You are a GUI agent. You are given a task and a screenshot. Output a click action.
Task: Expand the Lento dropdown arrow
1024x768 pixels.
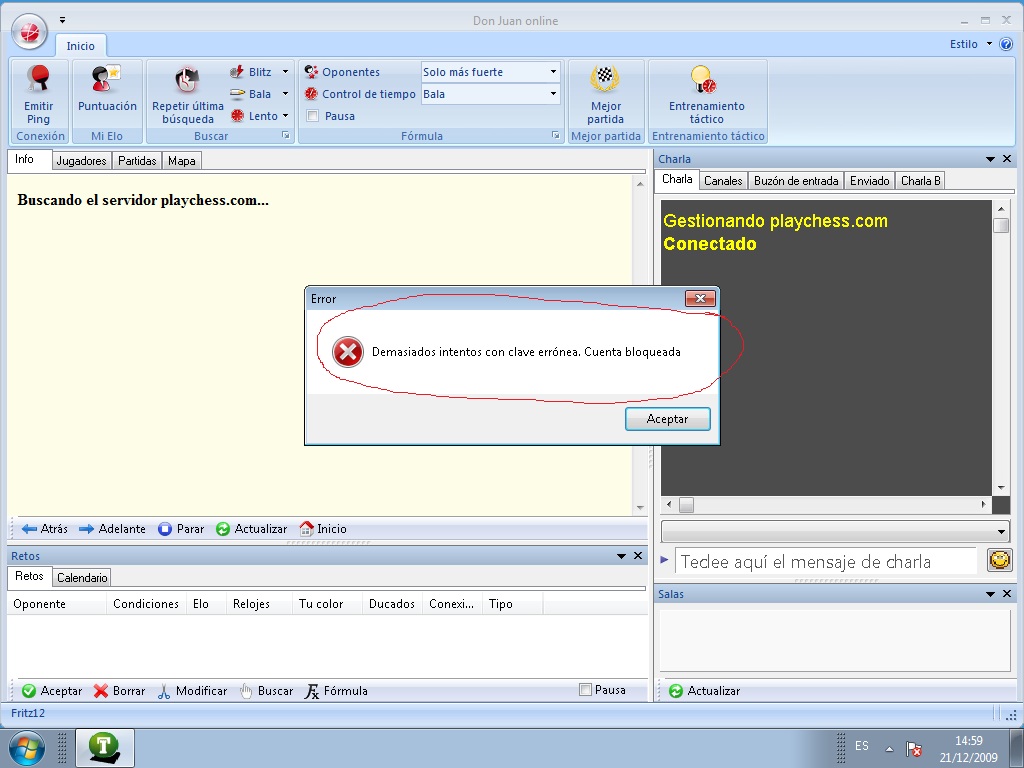pyautogui.click(x=285, y=116)
